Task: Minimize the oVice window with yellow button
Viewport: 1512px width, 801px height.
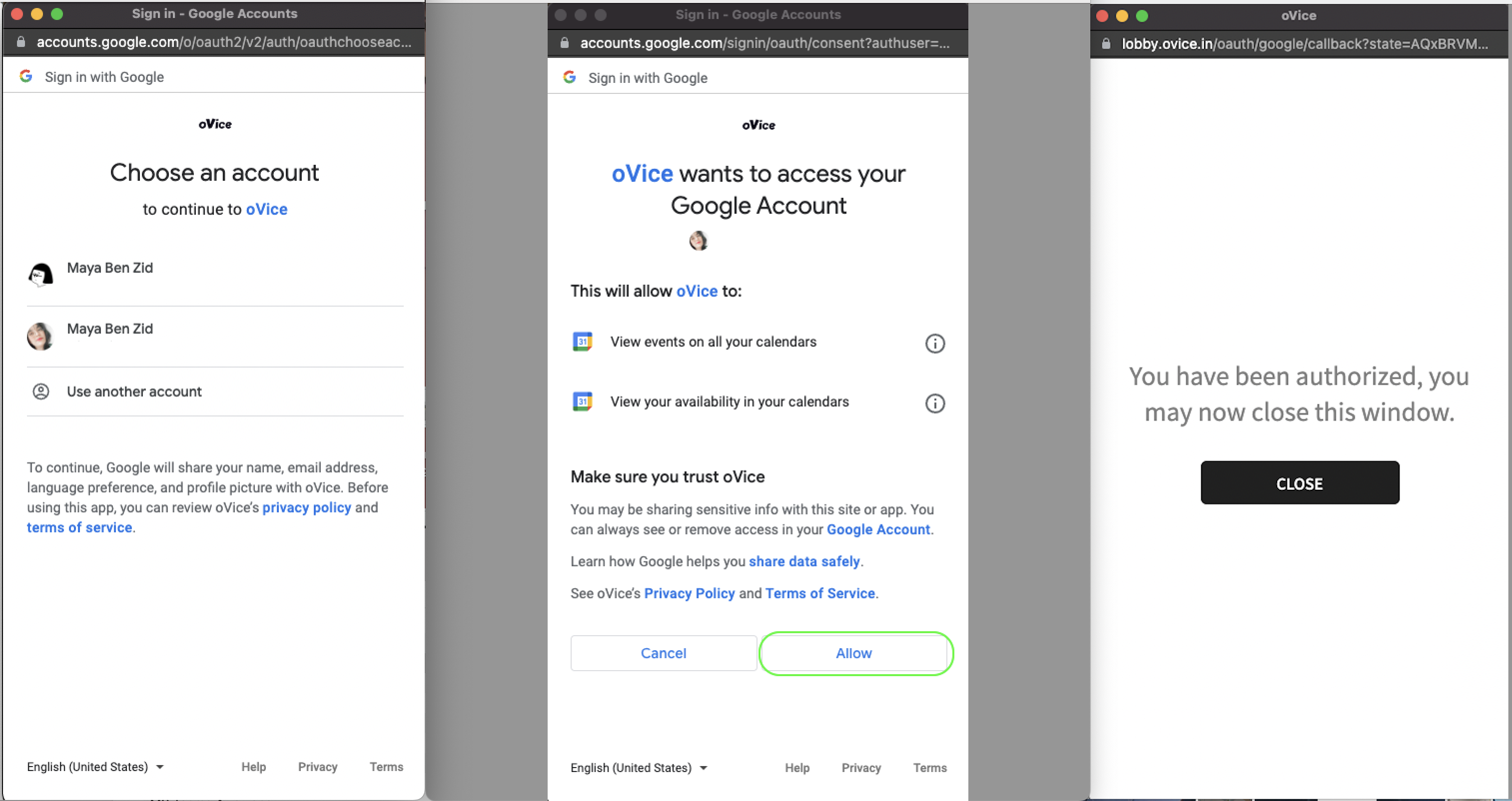Action: 1122,16
